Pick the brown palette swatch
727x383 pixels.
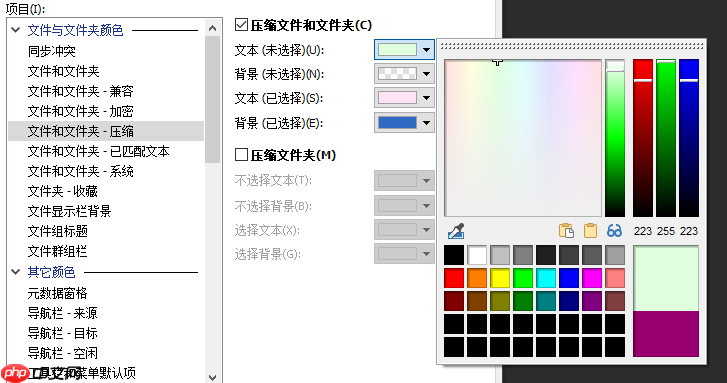click(477, 301)
